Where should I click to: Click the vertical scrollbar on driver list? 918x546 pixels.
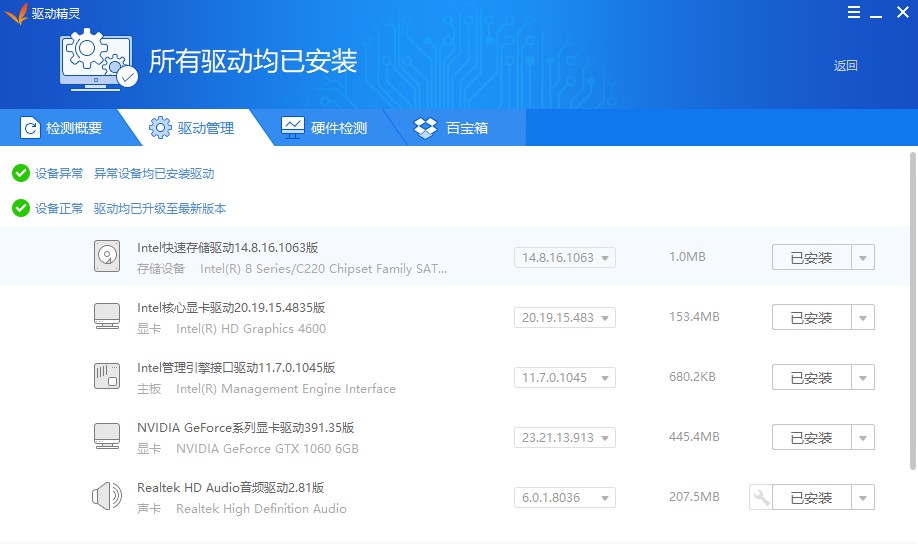click(911, 310)
